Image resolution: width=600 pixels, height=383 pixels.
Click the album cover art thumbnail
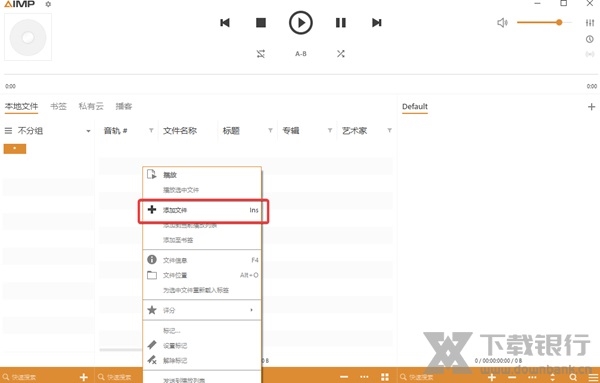pos(28,37)
